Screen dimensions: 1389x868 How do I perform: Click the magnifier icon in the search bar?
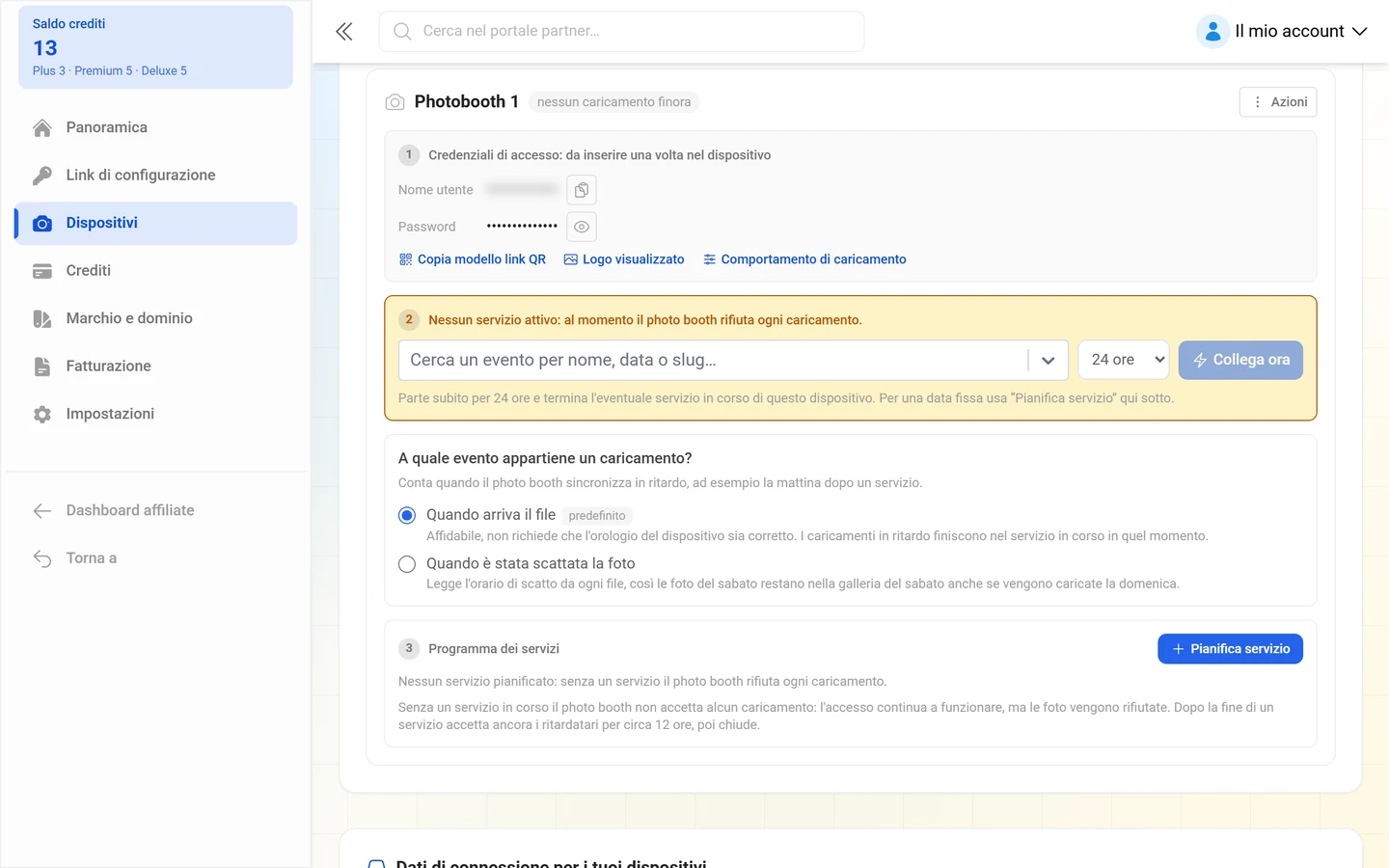tap(402, 32)
